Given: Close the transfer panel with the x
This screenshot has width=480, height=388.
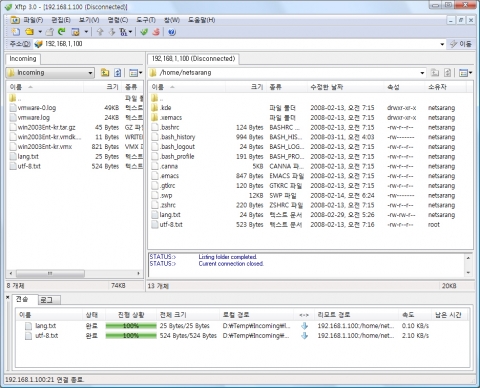Looking at the screenshot, I should [x=7, y=297].
